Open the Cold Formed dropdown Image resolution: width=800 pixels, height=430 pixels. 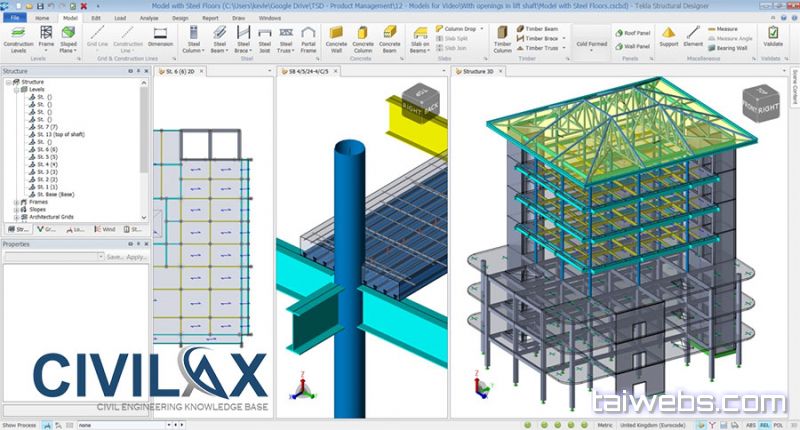coord(589,45)
